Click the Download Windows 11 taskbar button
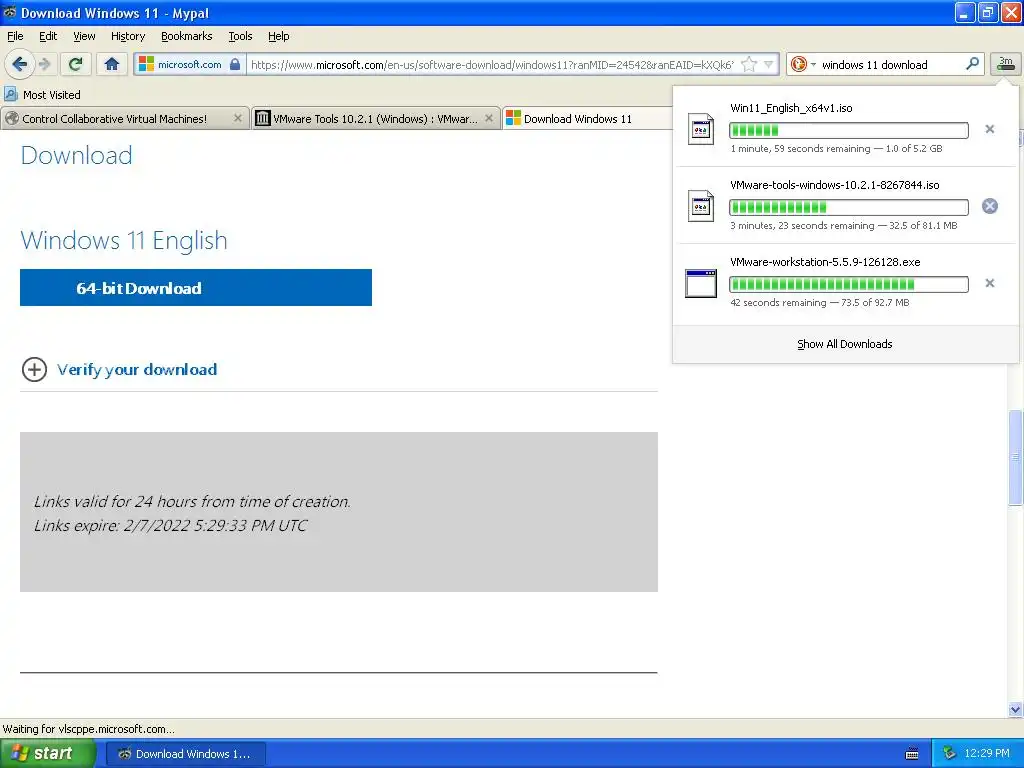The height and width of the screenshot is (768, 1024). pyautogui.click(x=185, y=754)
